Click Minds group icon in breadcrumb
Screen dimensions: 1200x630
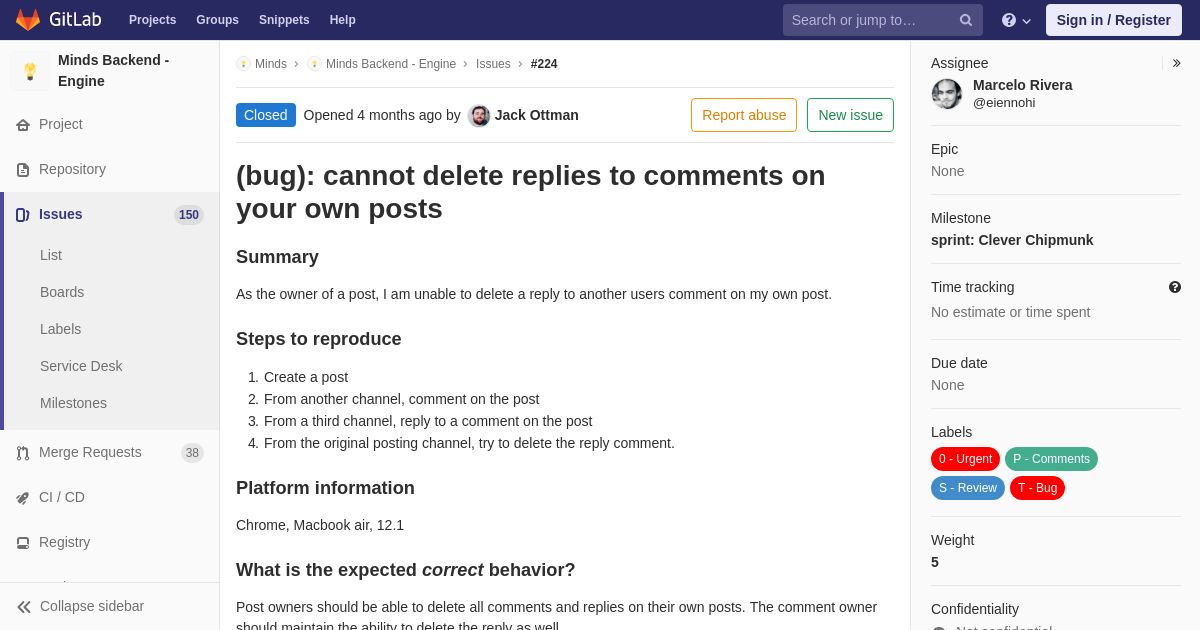coord(243,64)
